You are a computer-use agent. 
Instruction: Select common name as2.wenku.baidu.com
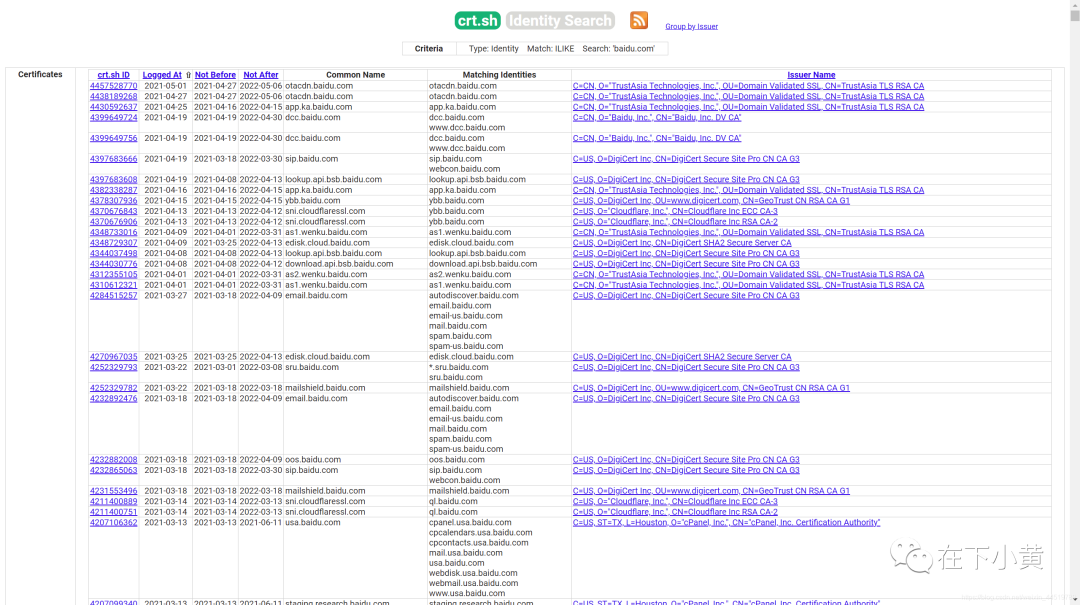tap(326, 274)
